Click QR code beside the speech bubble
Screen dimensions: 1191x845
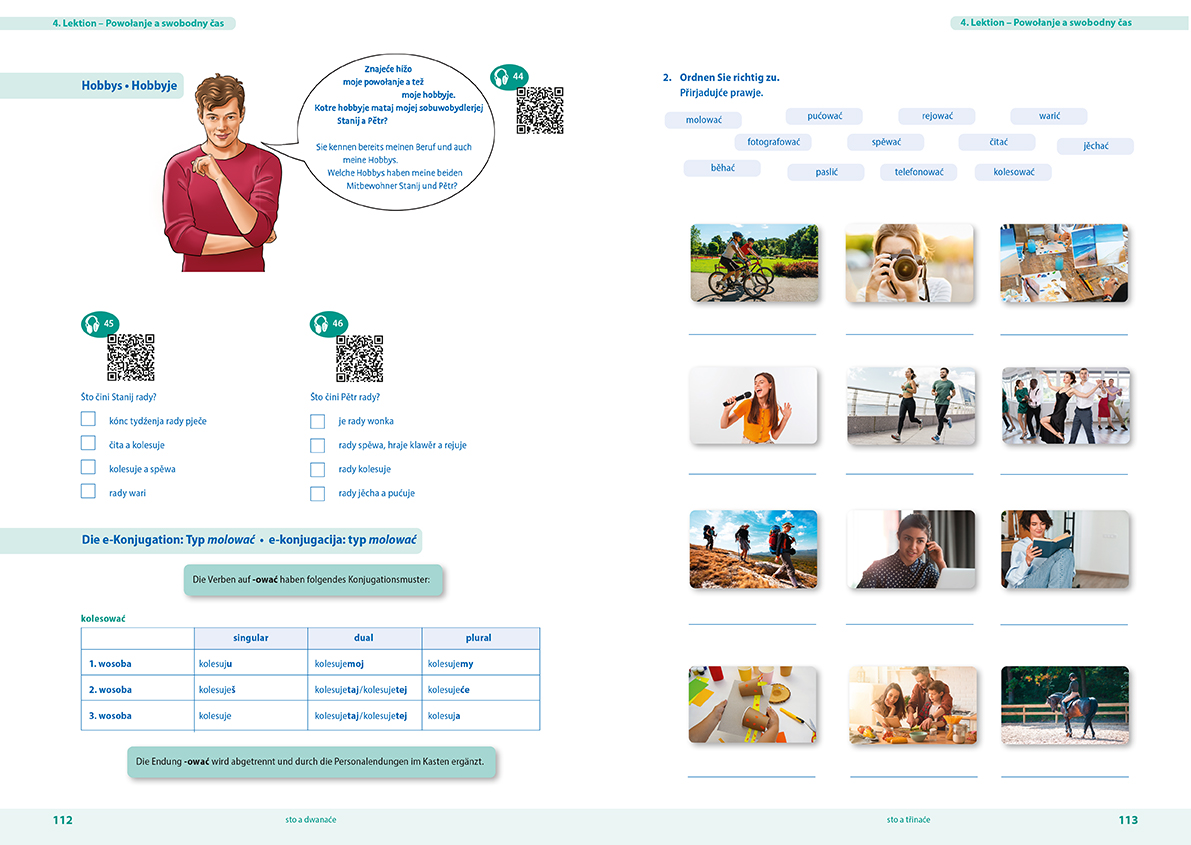[540, 110]
